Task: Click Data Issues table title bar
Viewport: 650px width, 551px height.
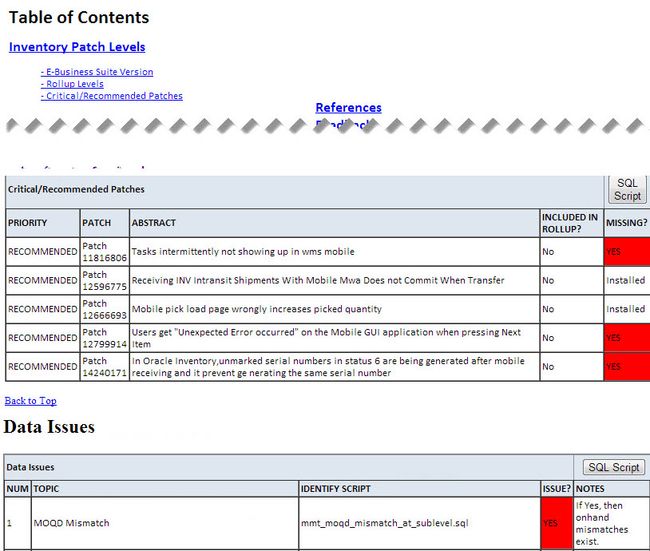Action: 289,467
